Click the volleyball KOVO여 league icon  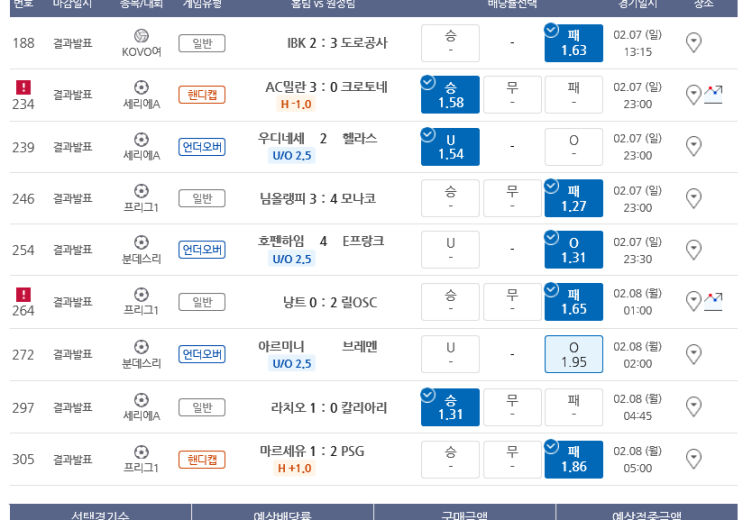pyautogui.click(x=141, y=36)
